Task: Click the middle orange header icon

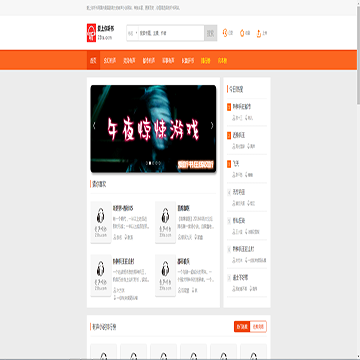Action: [242, 33]
